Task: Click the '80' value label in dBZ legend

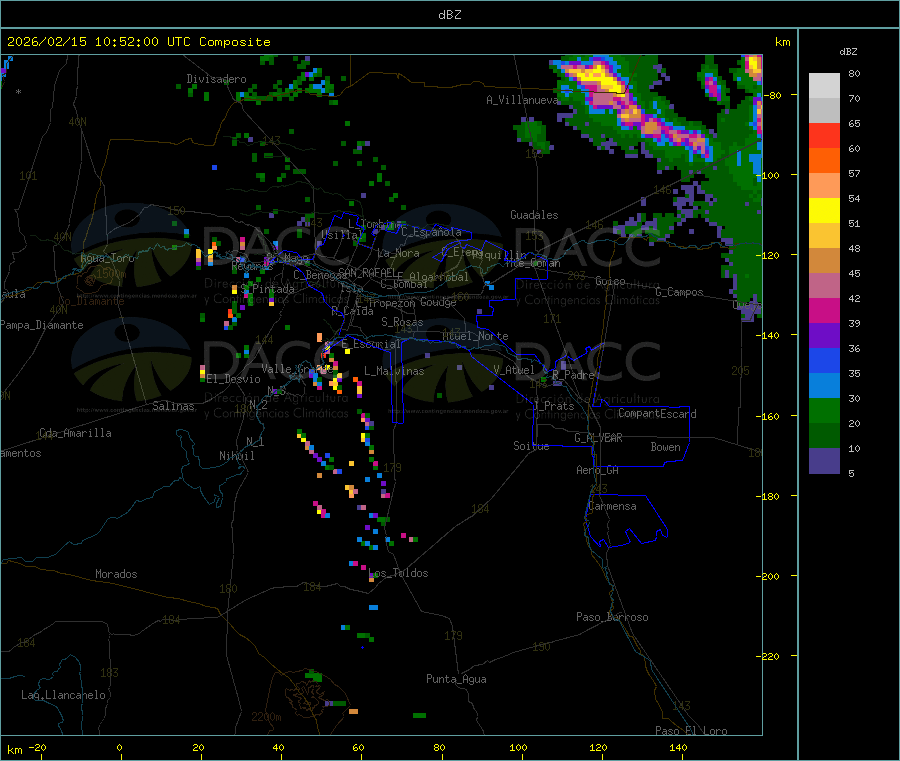Action: coord(854,73)
